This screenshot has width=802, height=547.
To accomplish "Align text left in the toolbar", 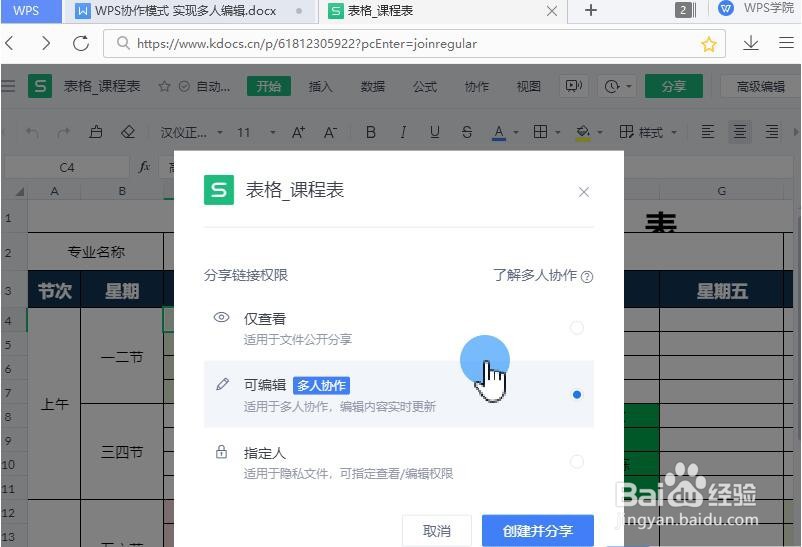I will (707, 132).
